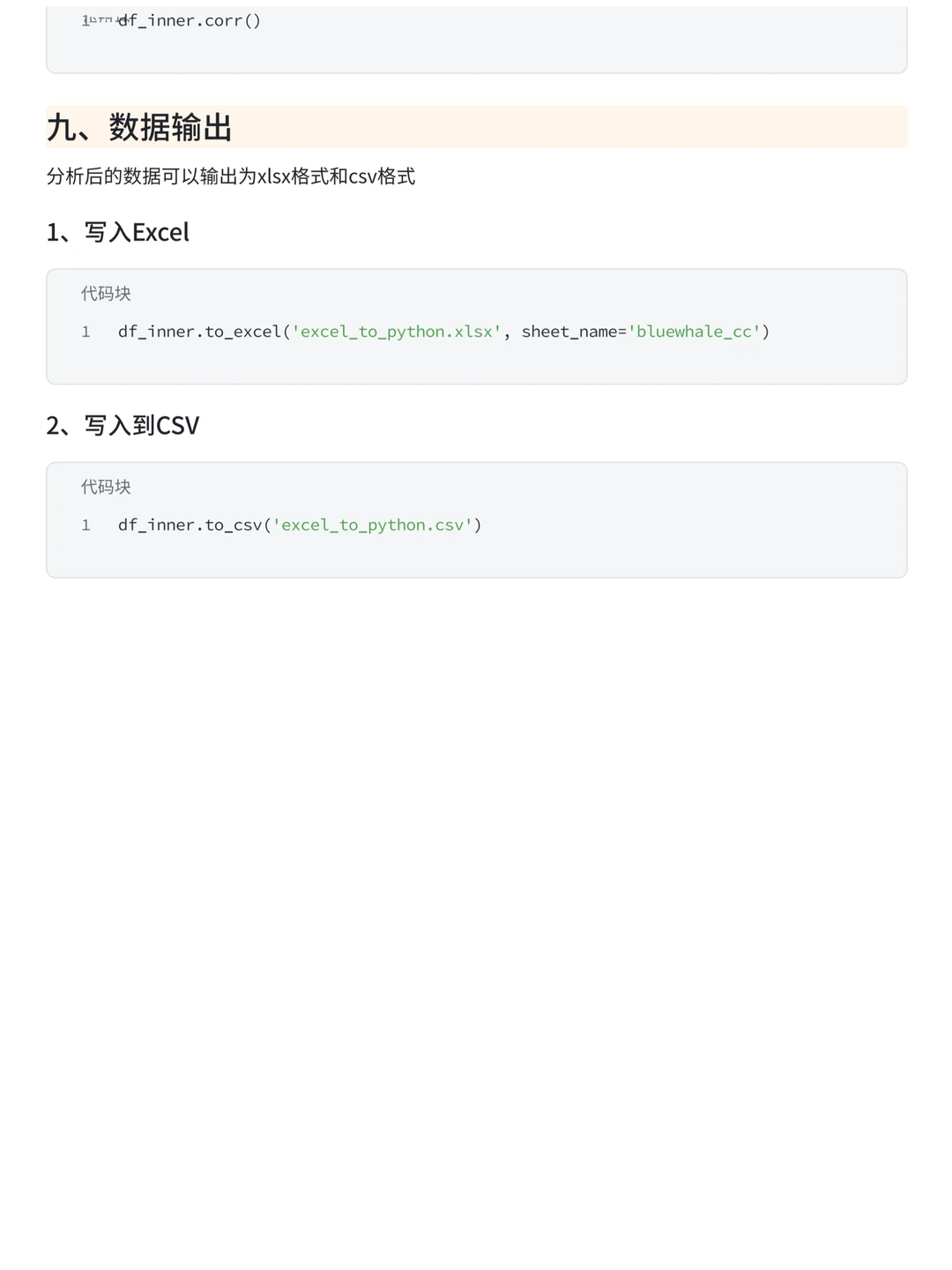Click line number 1 beside df_inner.corr()
This screenshot has height=1270, width=952.
[86, 20]
